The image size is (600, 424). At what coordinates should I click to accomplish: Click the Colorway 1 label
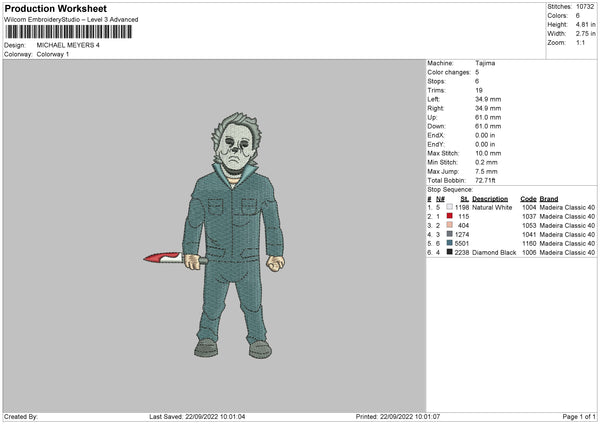[53, 54]
